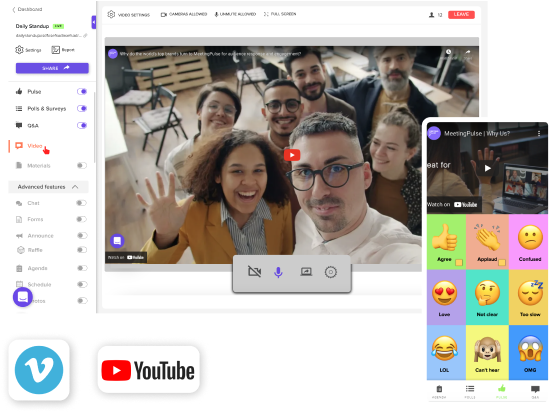Click Watch on YouTube in main video
Viewport: 554px width, 413px height.
click(x=126, y=257)
